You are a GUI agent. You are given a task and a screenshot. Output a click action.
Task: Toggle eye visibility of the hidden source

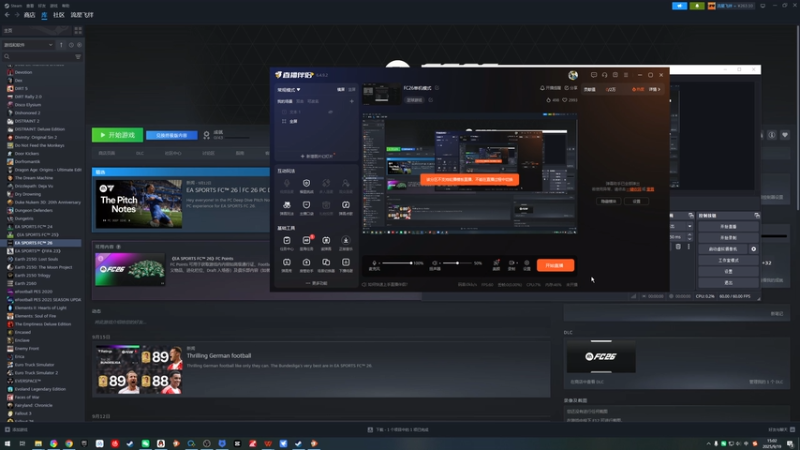coord(331,112)
